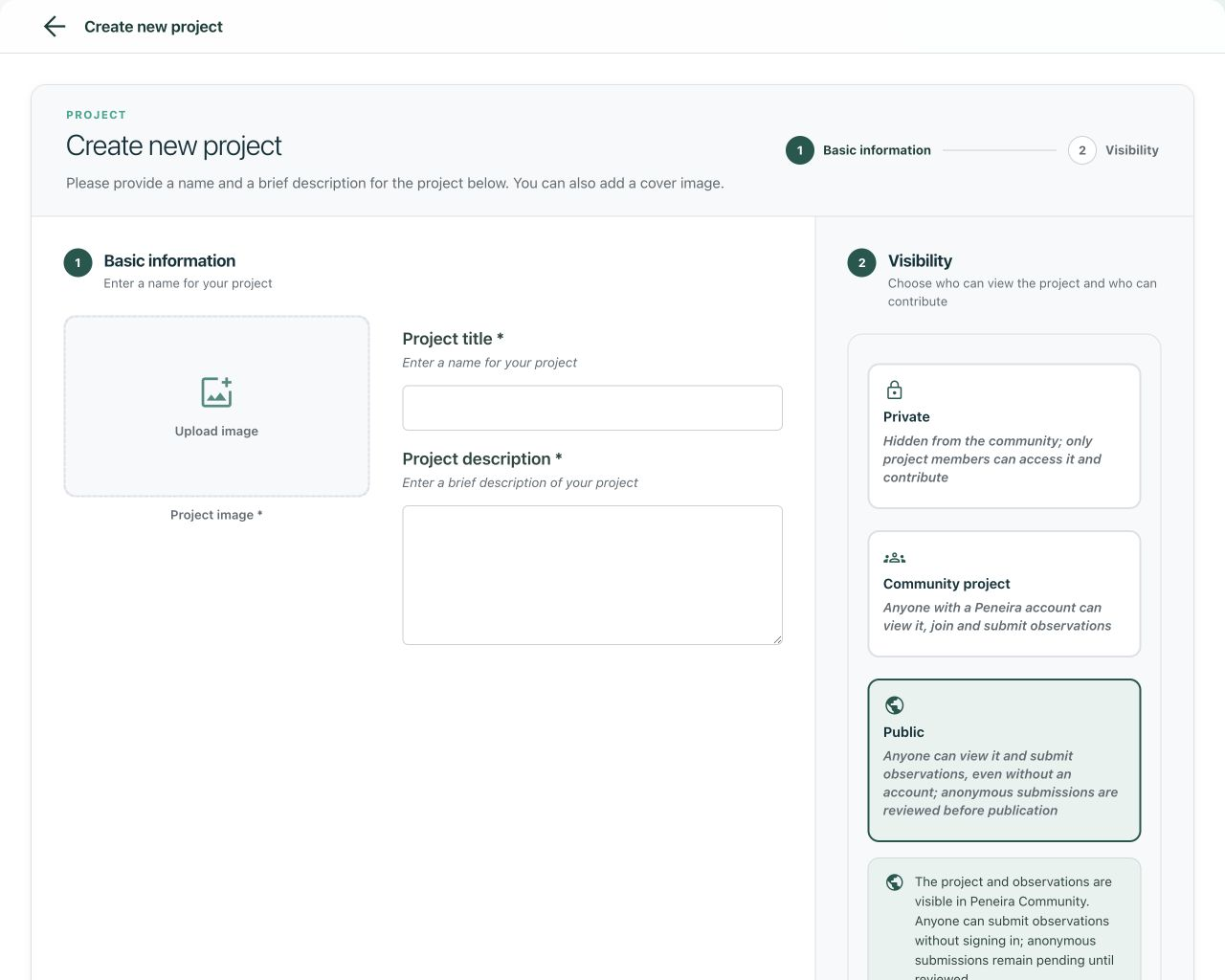
Task: Go back using the left arrow icon
Action: tap(55, 27)
